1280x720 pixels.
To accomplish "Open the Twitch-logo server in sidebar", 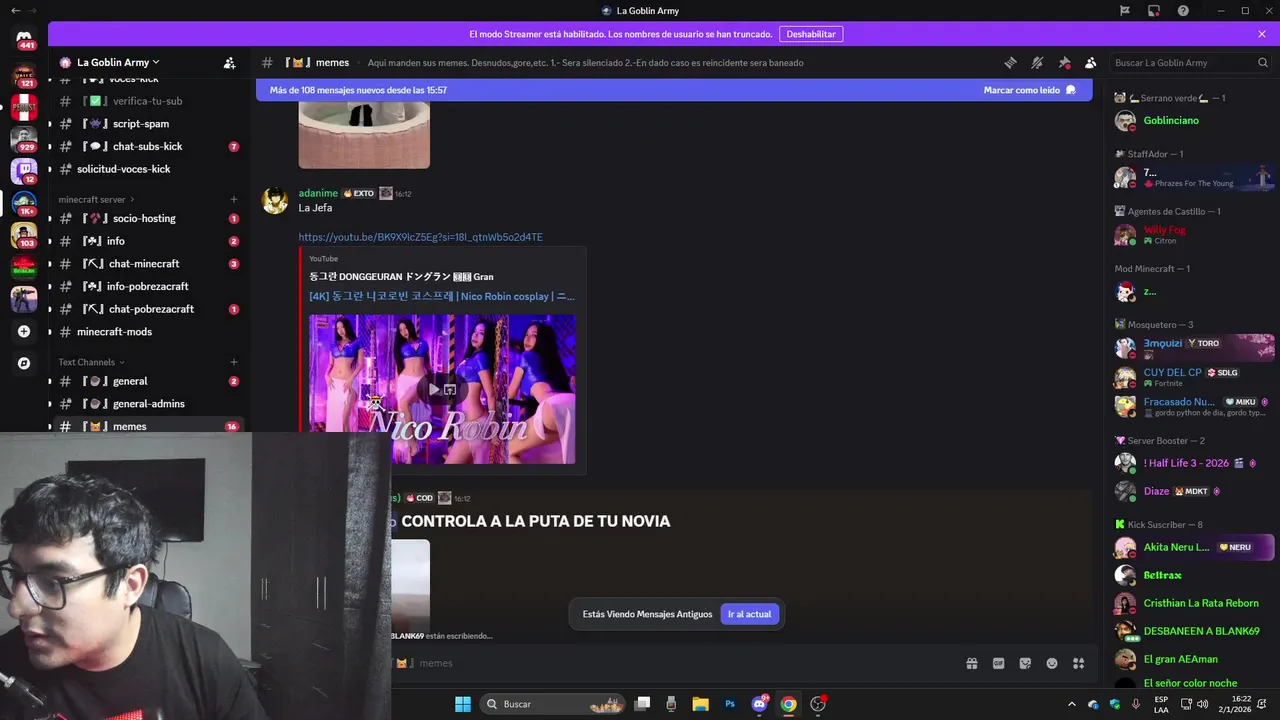I will point(24,170).
